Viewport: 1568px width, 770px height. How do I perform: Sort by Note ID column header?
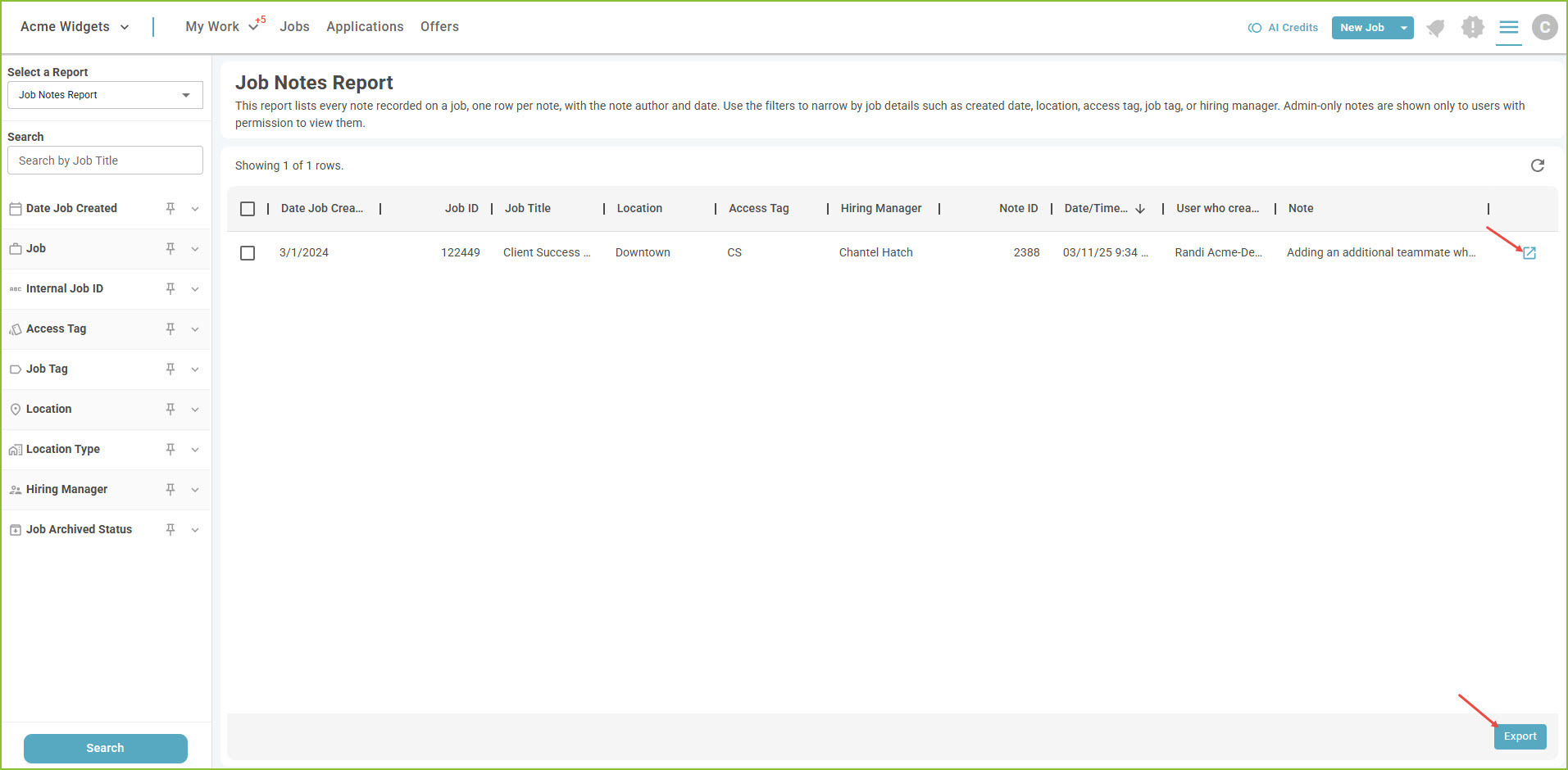[x=1018, y=208]
